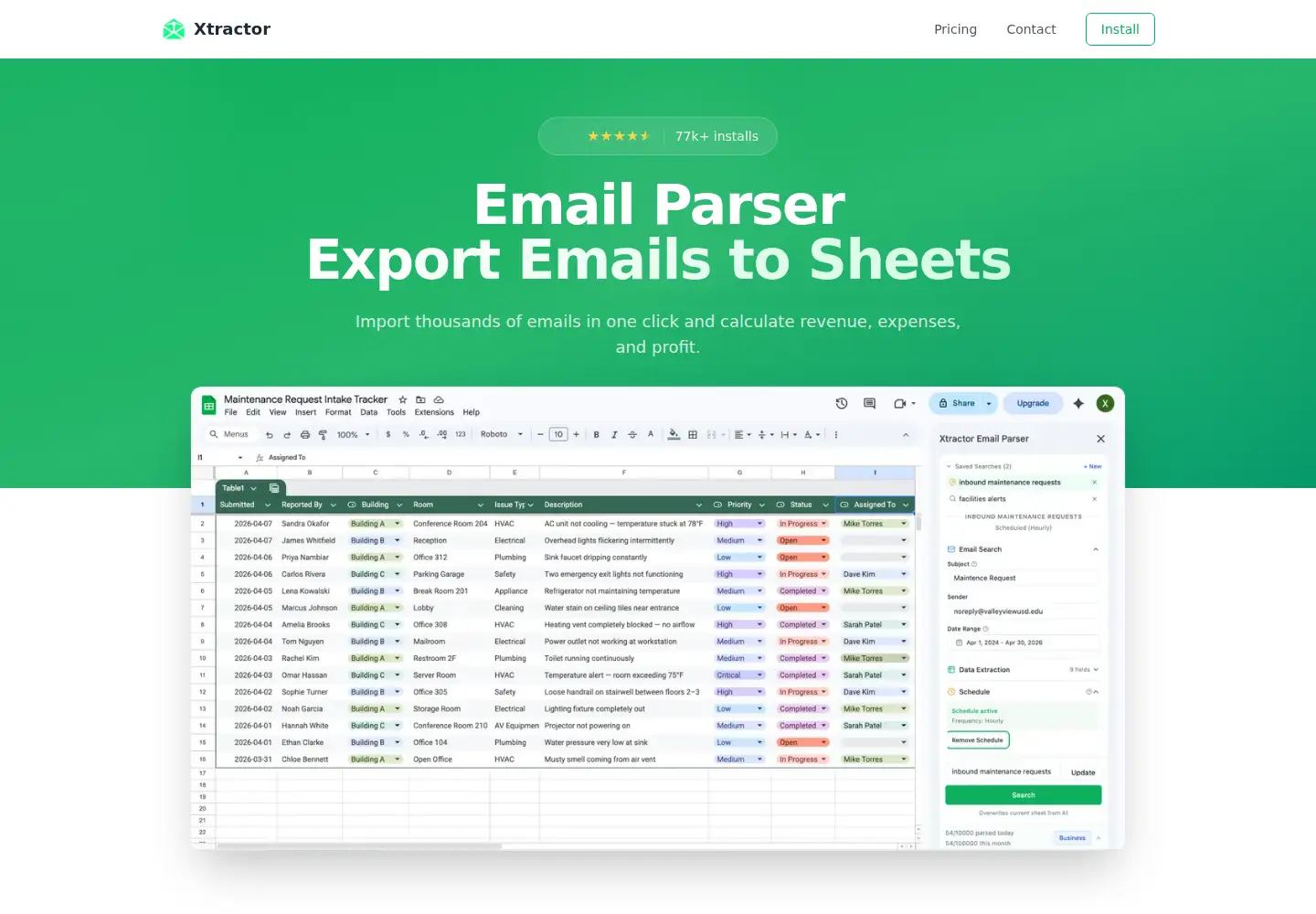1316x914 pixels.
Task: Expand the Data Extraction section
Action: [x=1096, y=670]
